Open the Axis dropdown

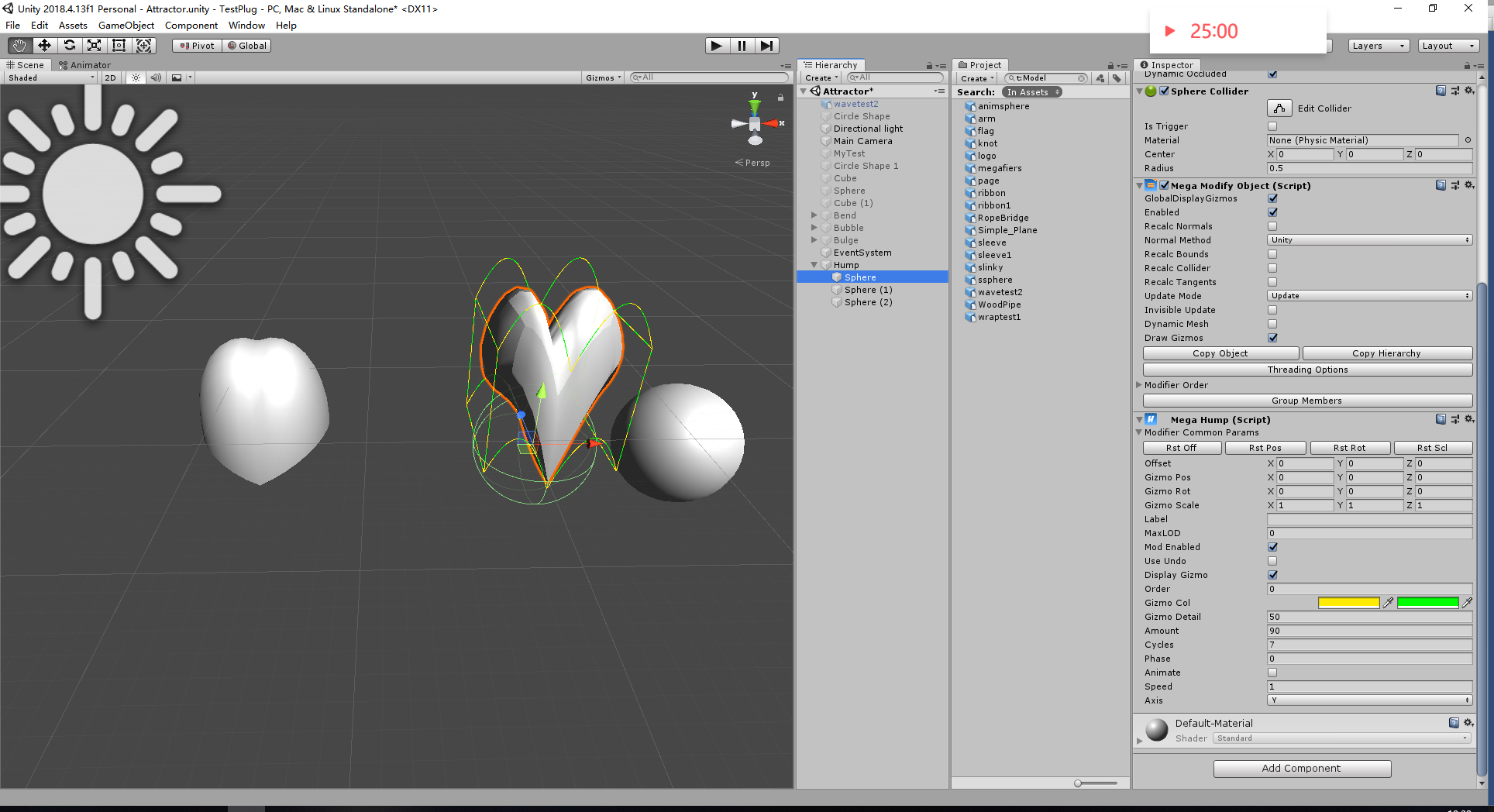click(1369, 700)
